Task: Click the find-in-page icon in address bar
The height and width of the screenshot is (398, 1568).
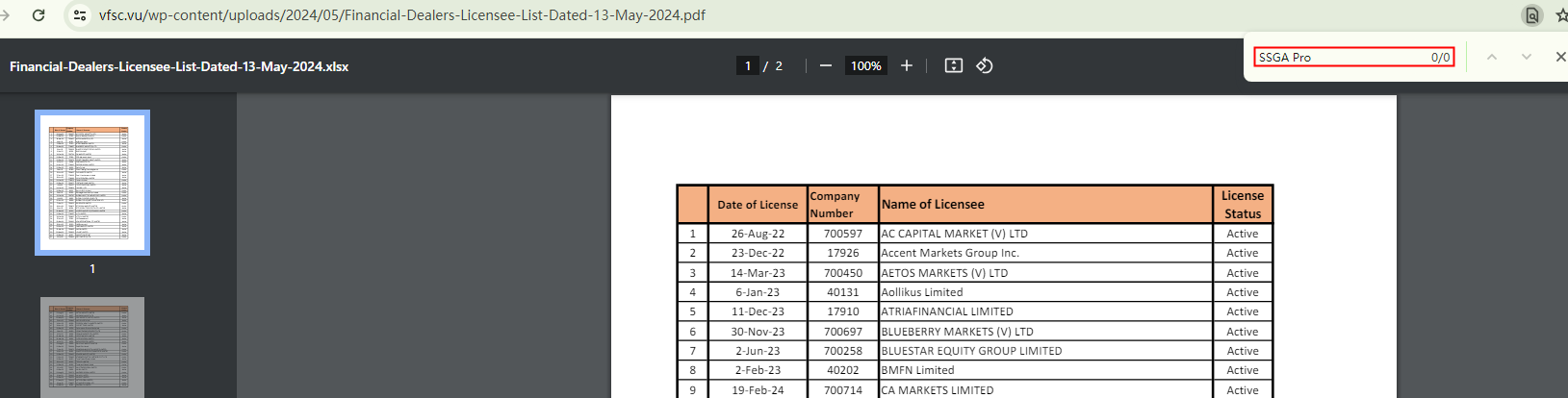Action: [x=1531, y=15]
